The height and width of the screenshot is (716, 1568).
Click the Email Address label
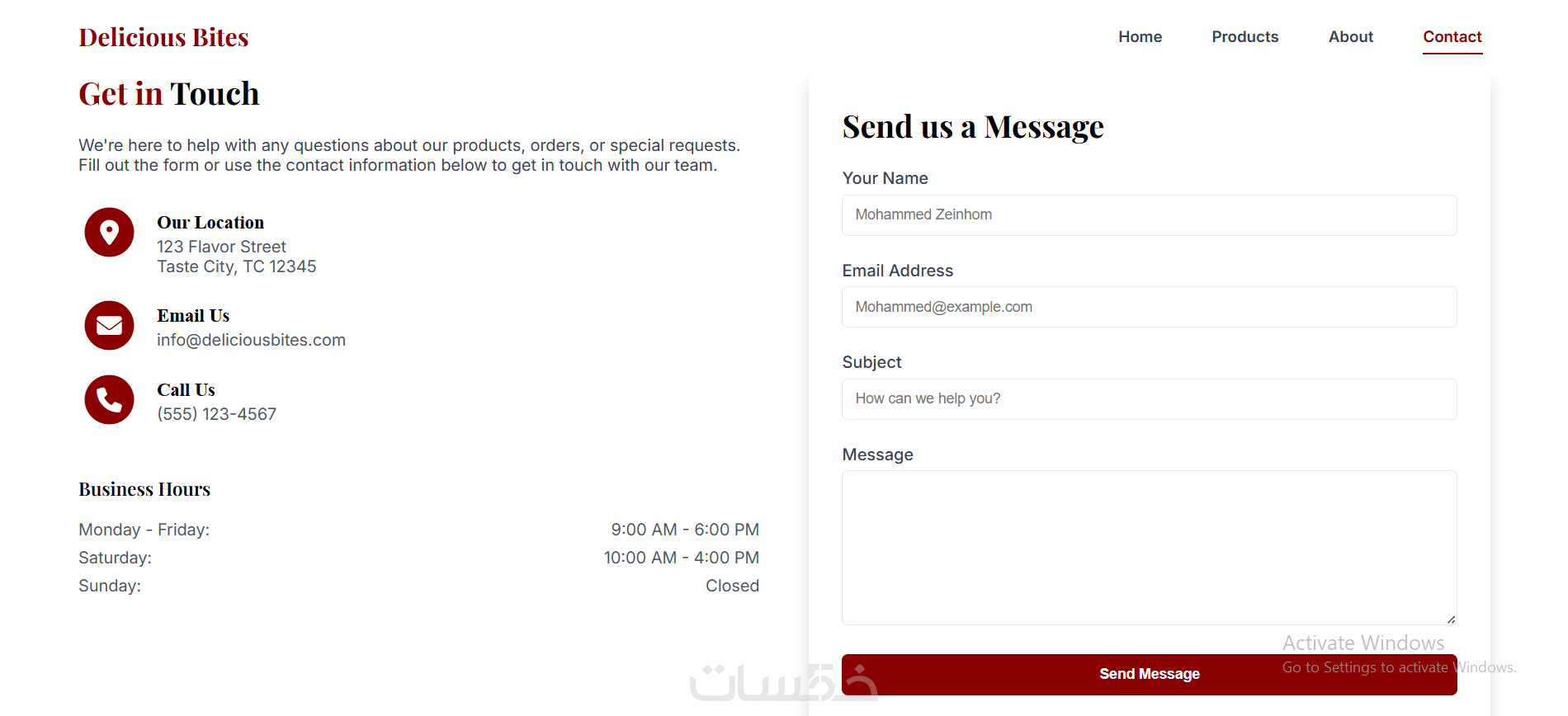pos(897,271)
